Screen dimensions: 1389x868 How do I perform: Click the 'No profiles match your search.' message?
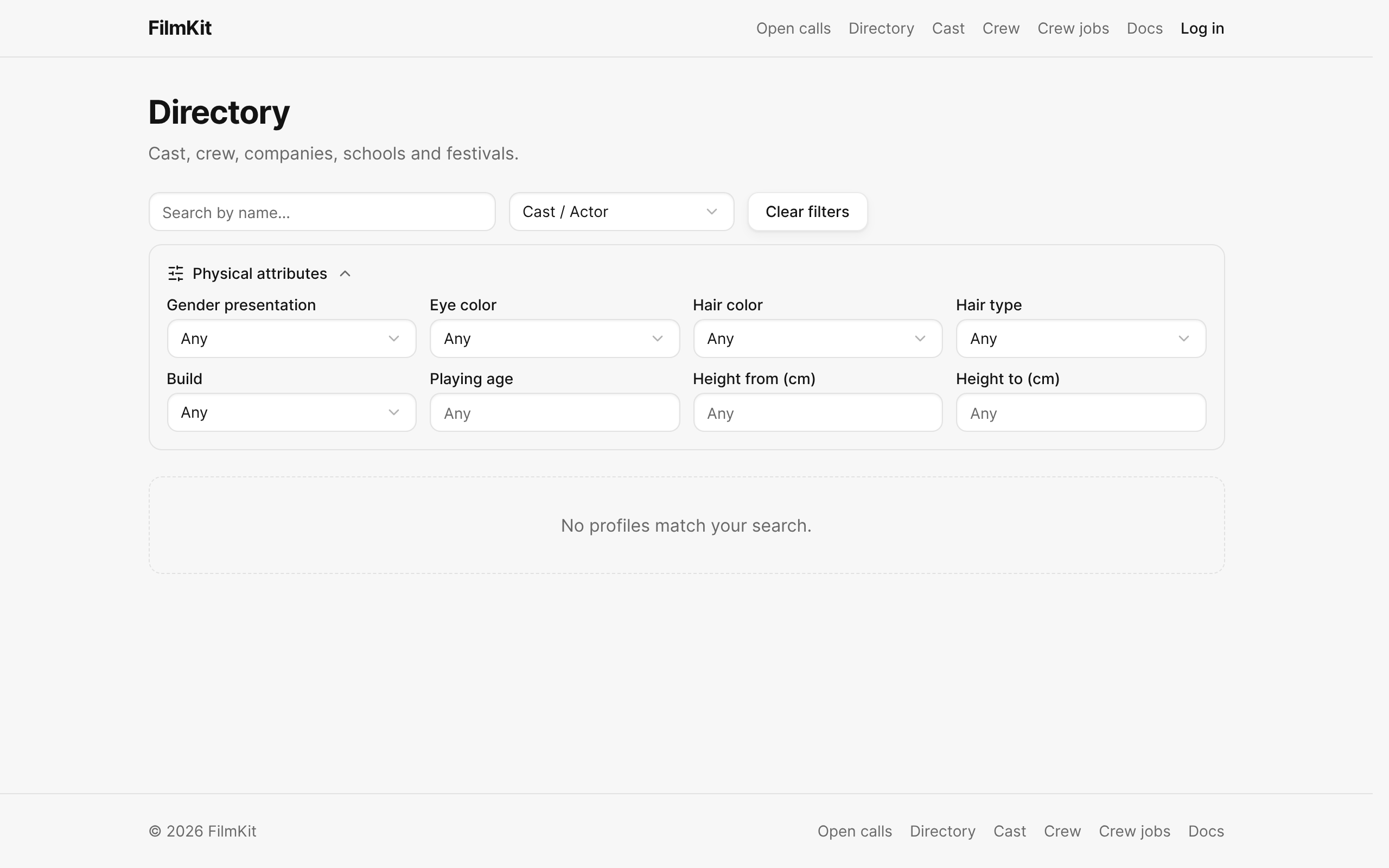[686, 525]
